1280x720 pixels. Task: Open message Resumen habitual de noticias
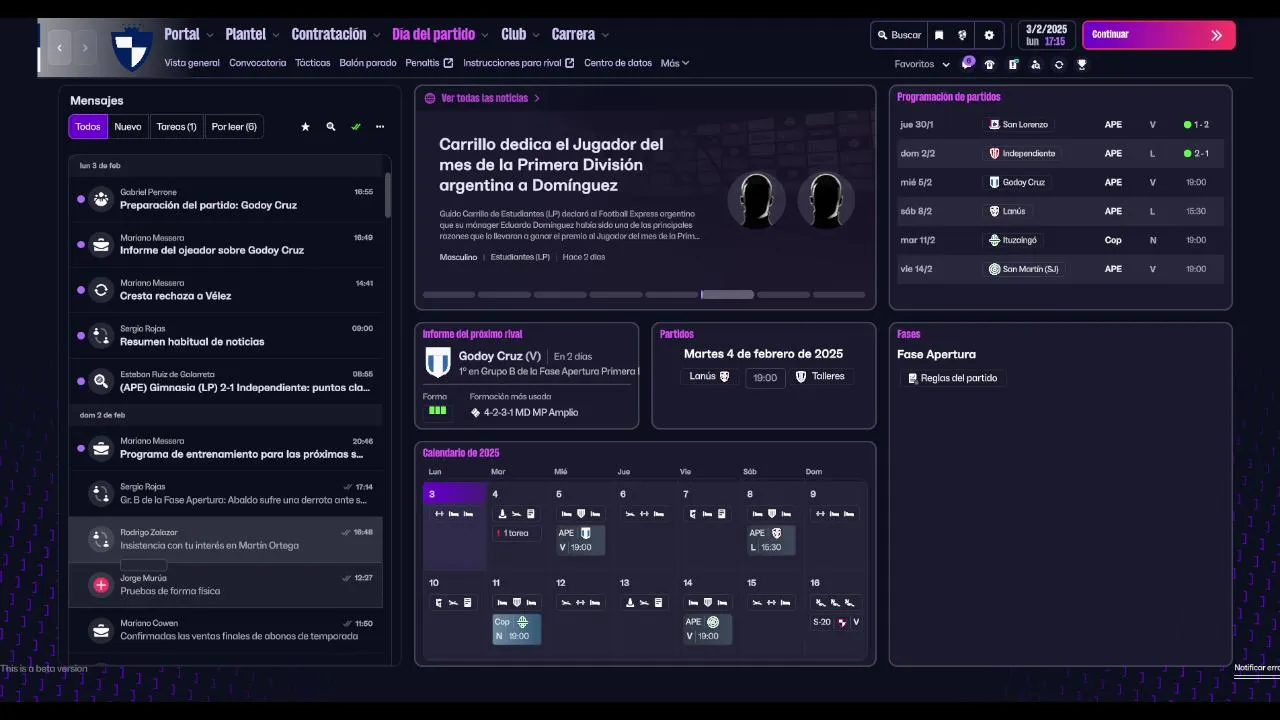coord(225,335)
